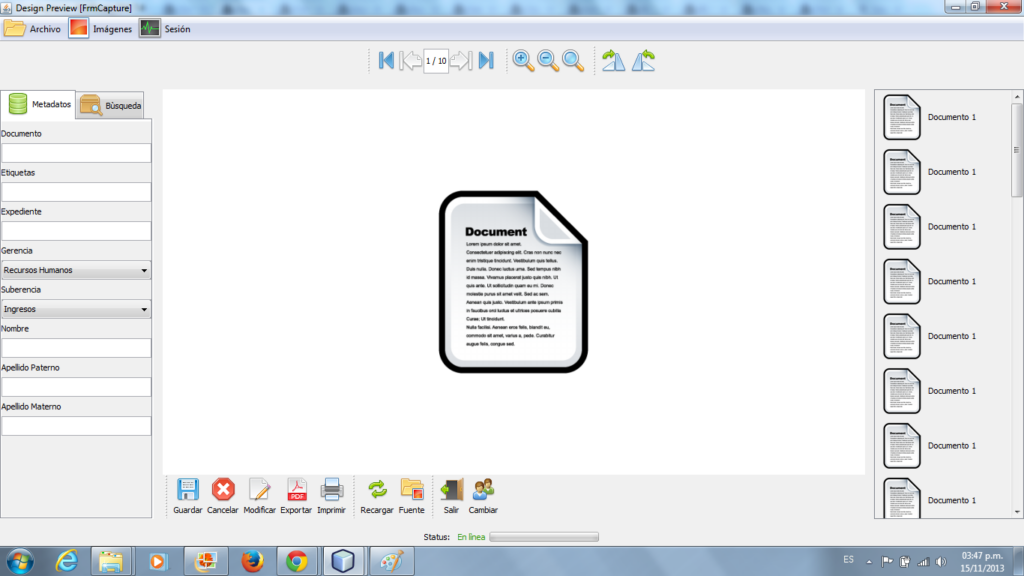Open the Suberencia dropdown showing Ingresos
Viewport: 1024px width, 576px height.
click(76, 309)
